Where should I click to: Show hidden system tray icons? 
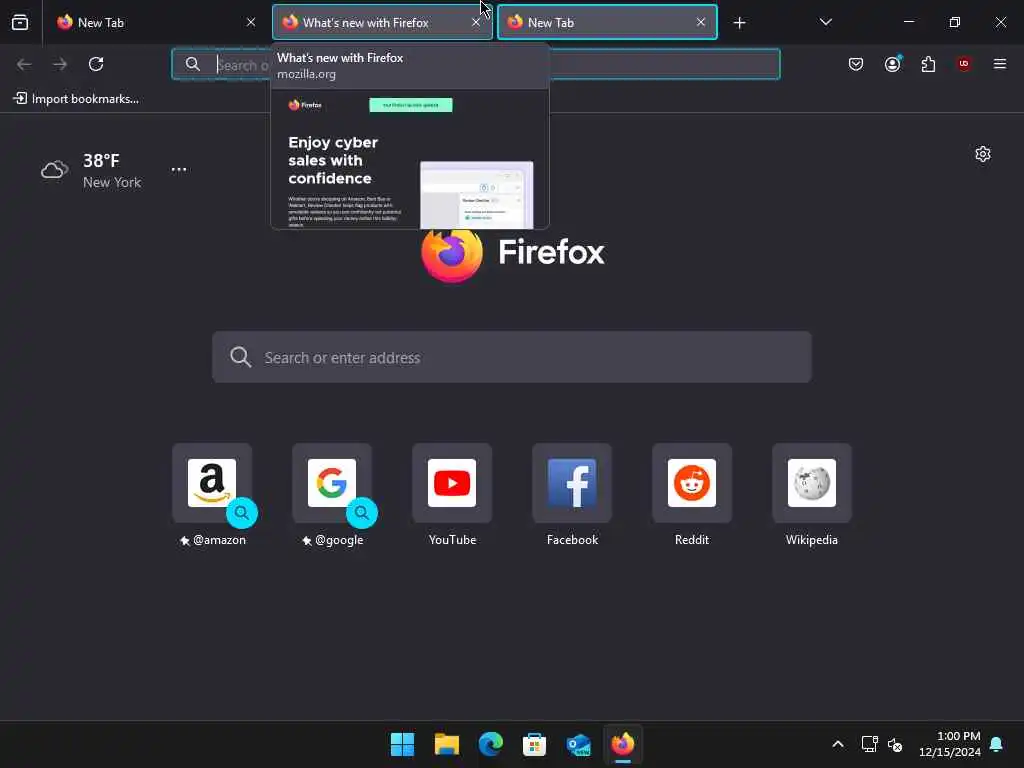[x=838, y=744]
